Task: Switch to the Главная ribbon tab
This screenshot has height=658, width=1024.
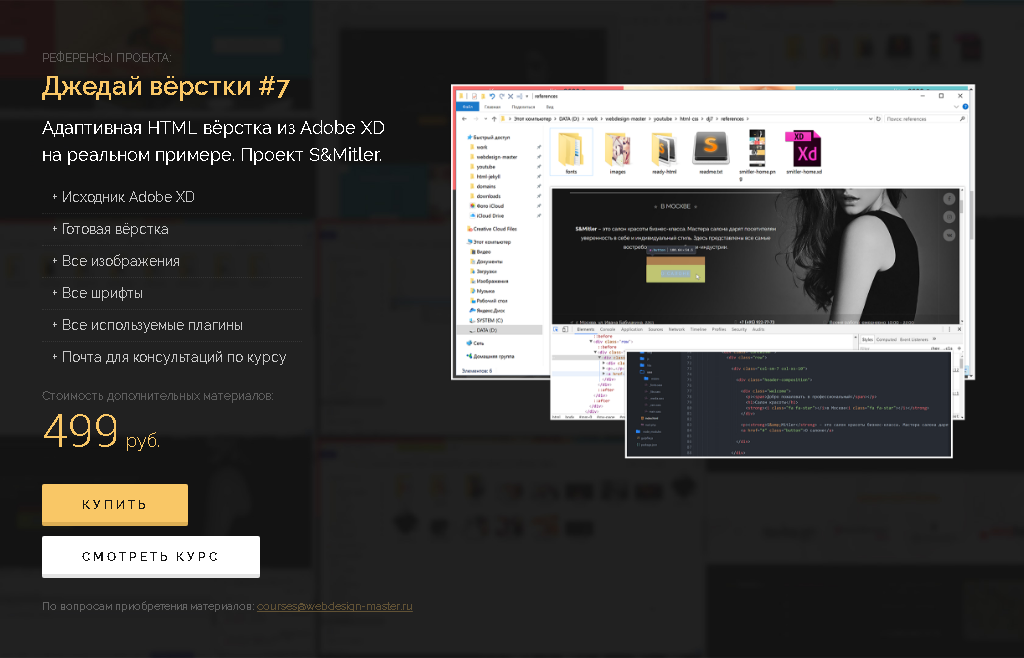Action: [492, 106]
